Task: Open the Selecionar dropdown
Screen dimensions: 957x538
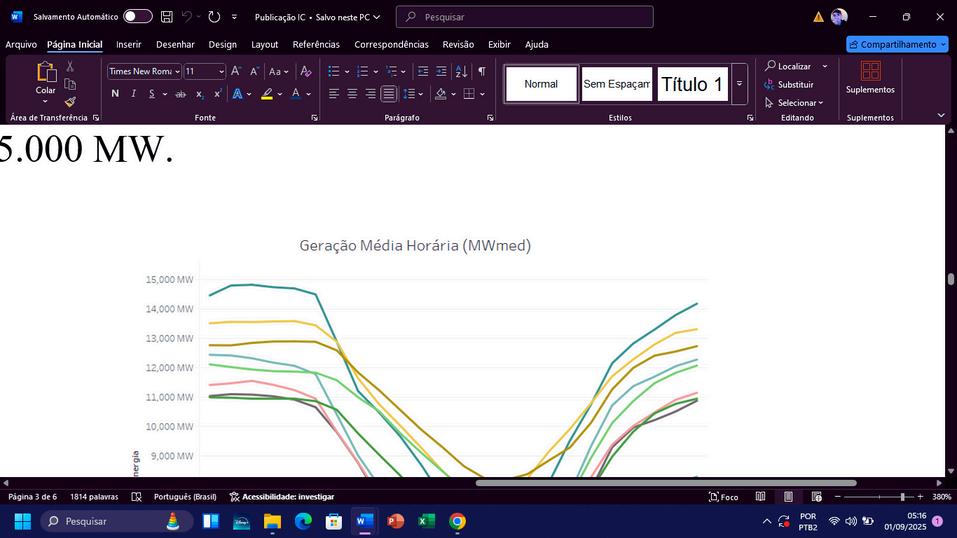Action: (x=794, y=103)
